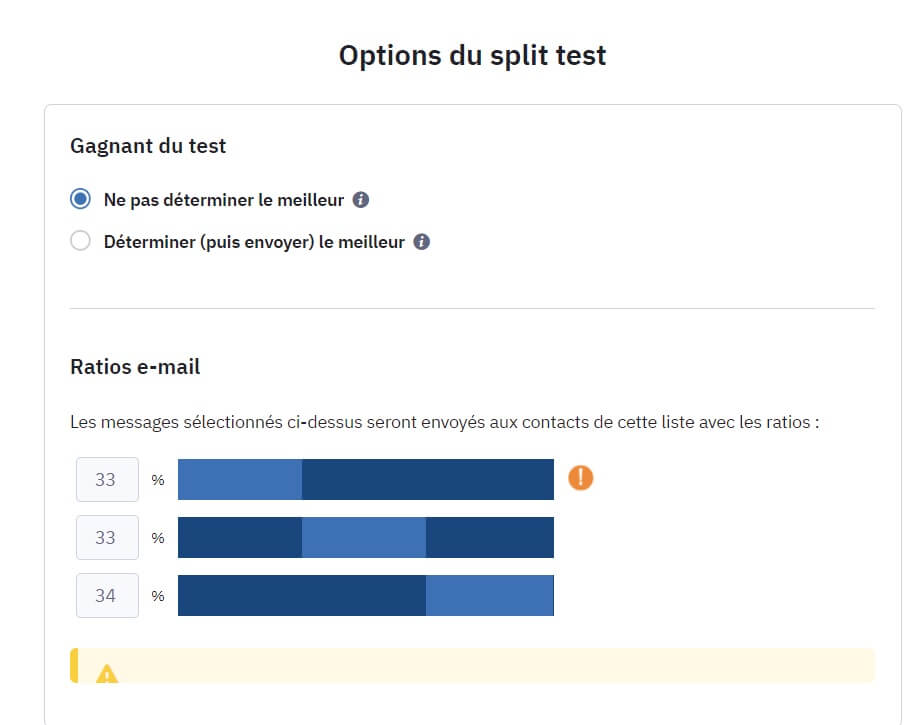Click the "Ratios e-mail" section heading
909x725 pixels.
[135, 367]
